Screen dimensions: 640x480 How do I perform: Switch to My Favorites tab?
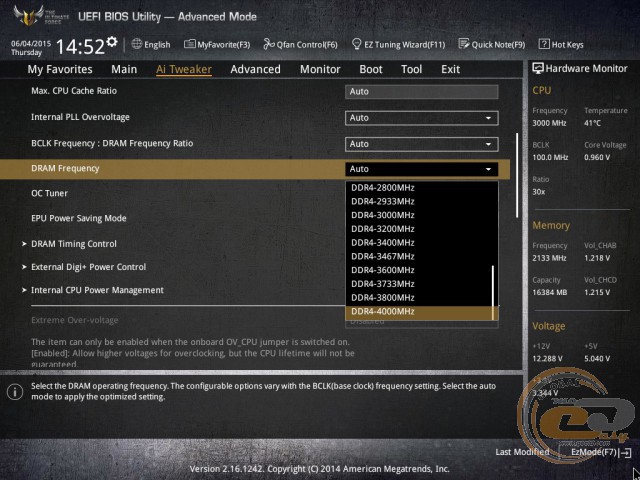(60, 69)
